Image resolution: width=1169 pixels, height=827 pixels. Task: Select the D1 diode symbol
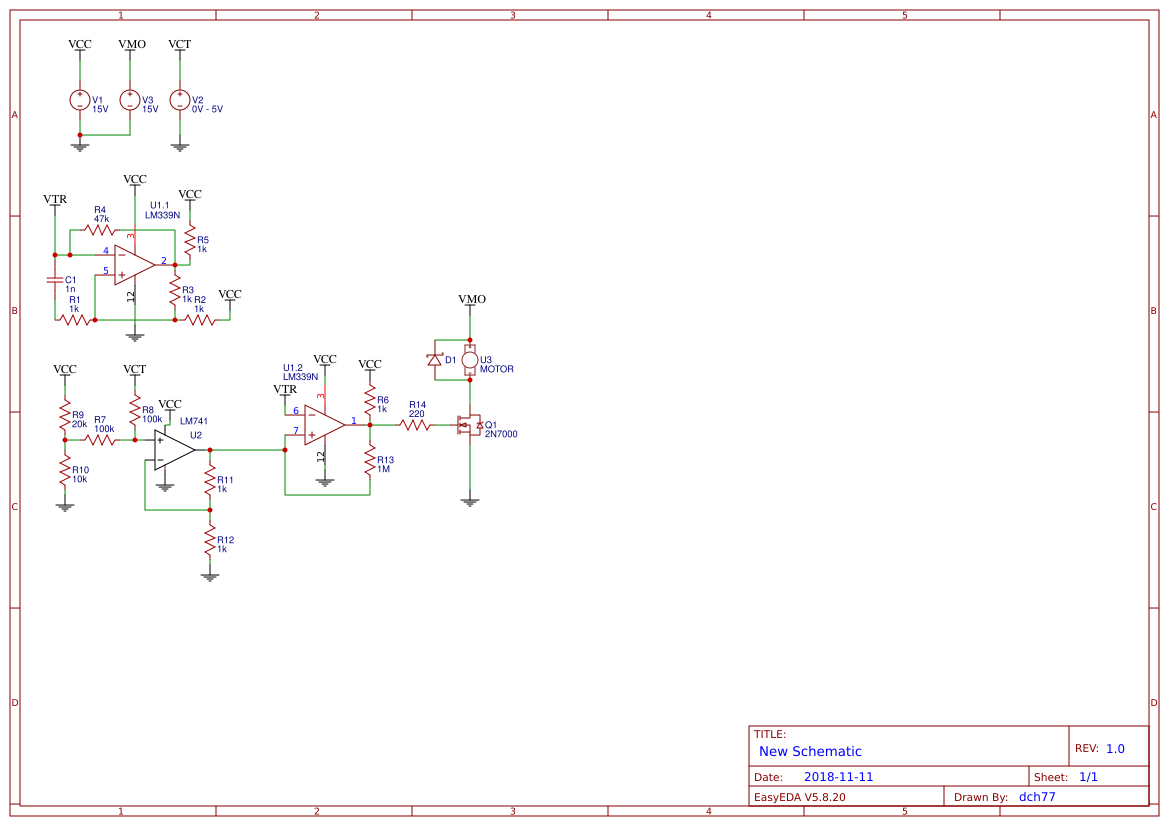click(x=434, y=359)
